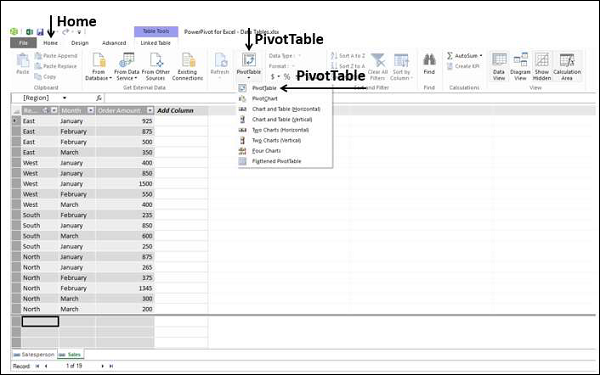Select the cell with value 235
The image size is (600, 375).
tap(125, 215)
